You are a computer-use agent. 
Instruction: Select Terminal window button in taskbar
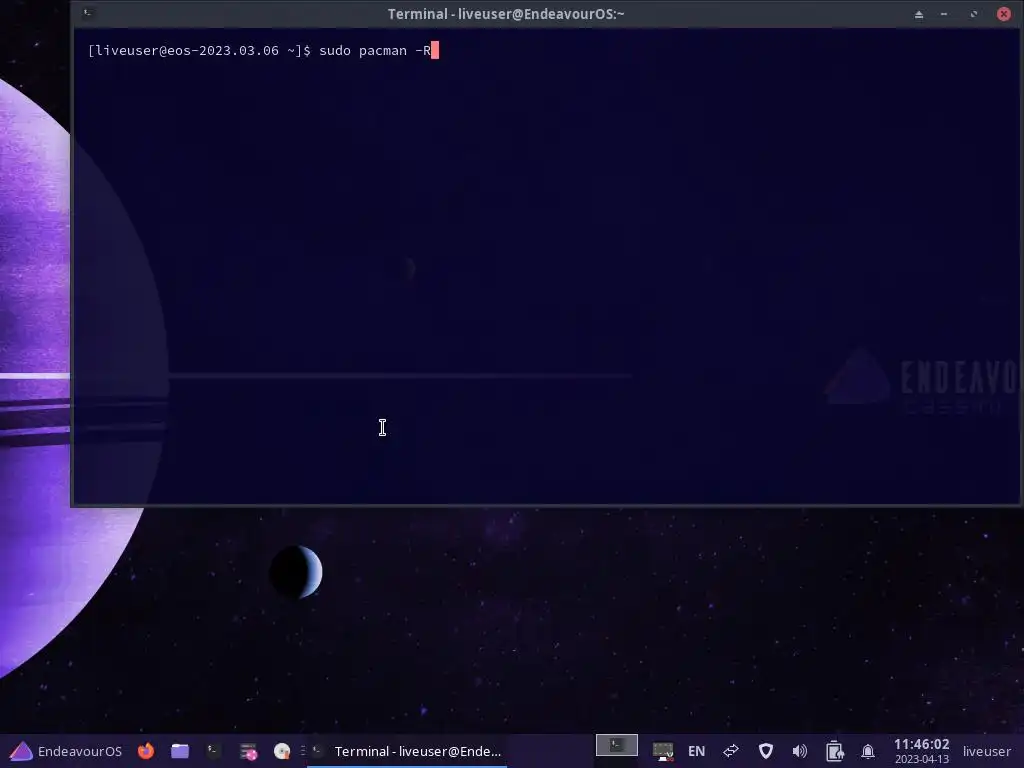[407, 751]
